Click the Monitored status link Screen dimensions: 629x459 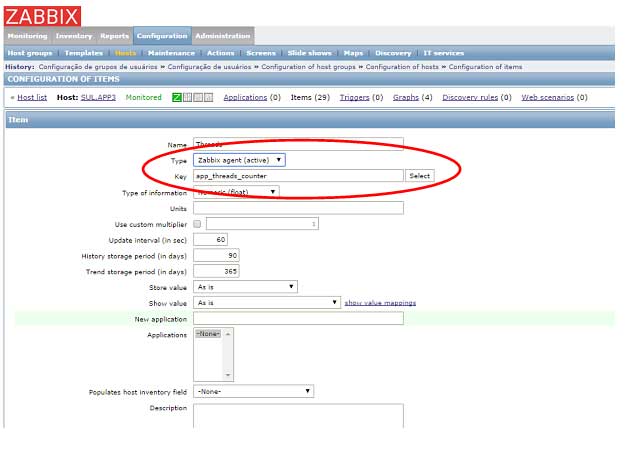click(144, 97)
